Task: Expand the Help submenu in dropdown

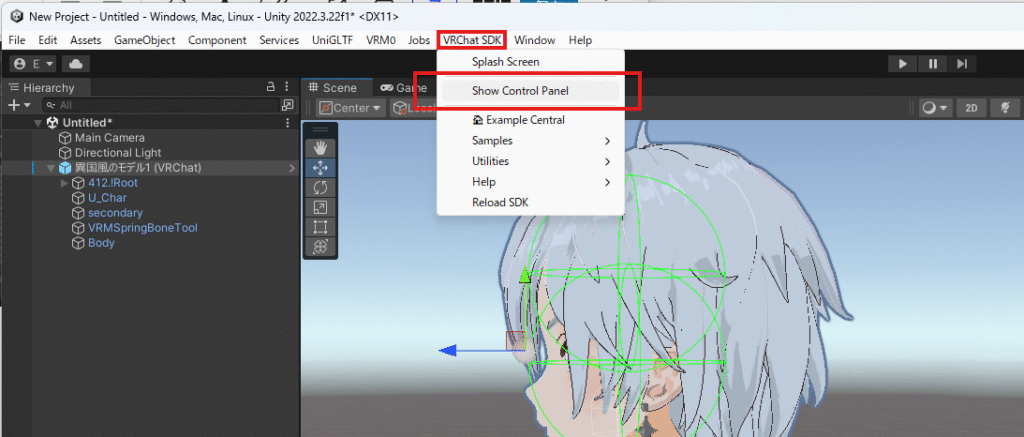Action: click(530, 182)
